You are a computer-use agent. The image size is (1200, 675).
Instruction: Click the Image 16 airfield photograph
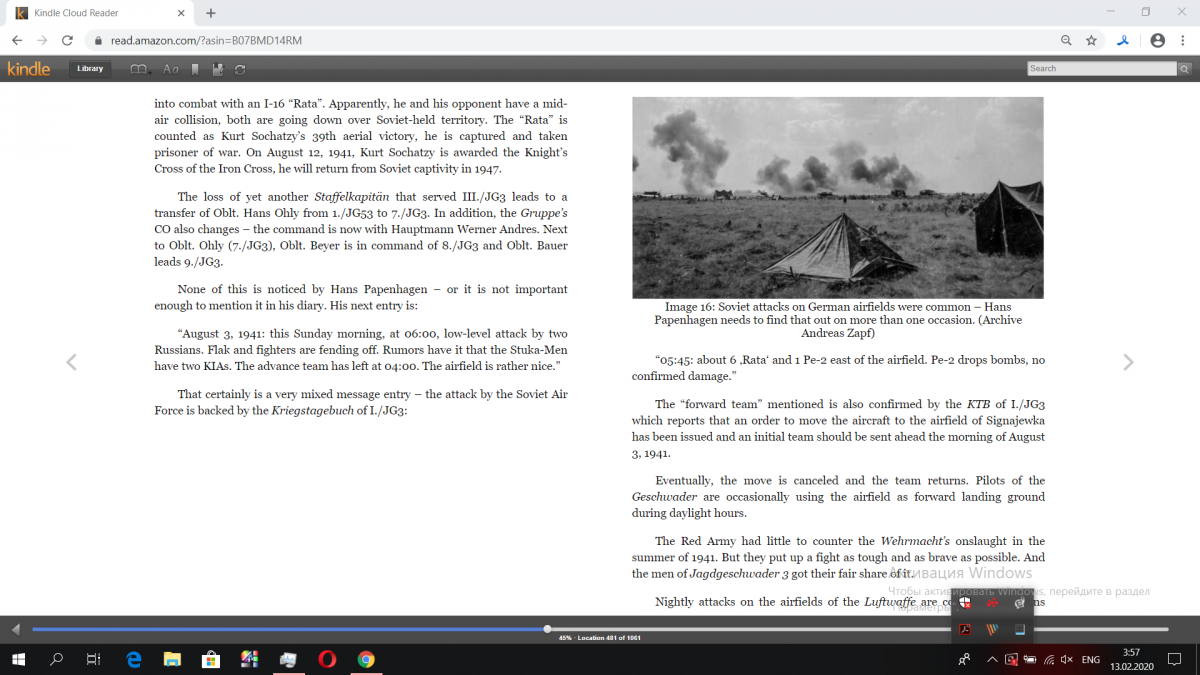coord(838,197)
